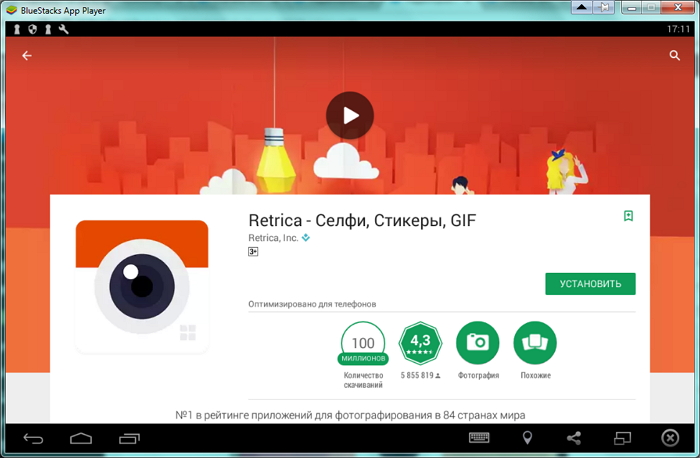Click the BlueStacks Android home button
The height and width of the screenshot is (458, 700).
[81, 439]
